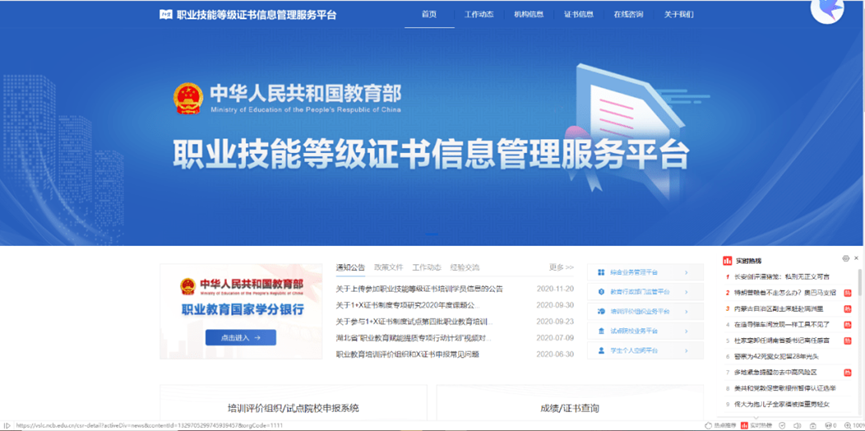This screenshot has height=431, width=865.
Task: Open notice 职业教育培训评价组织和X证书申报常见问题
Action: point(408,354)
